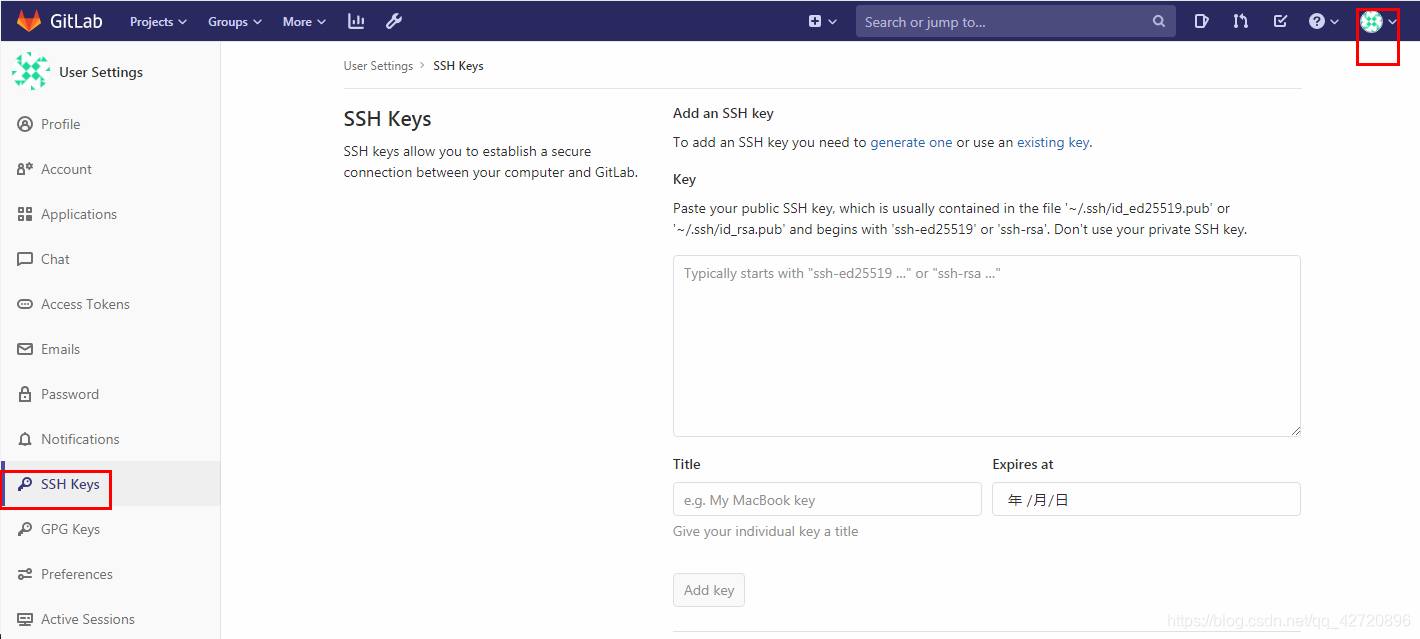
Task: Expand the Help question mark dropdown
Action: 1322,20
